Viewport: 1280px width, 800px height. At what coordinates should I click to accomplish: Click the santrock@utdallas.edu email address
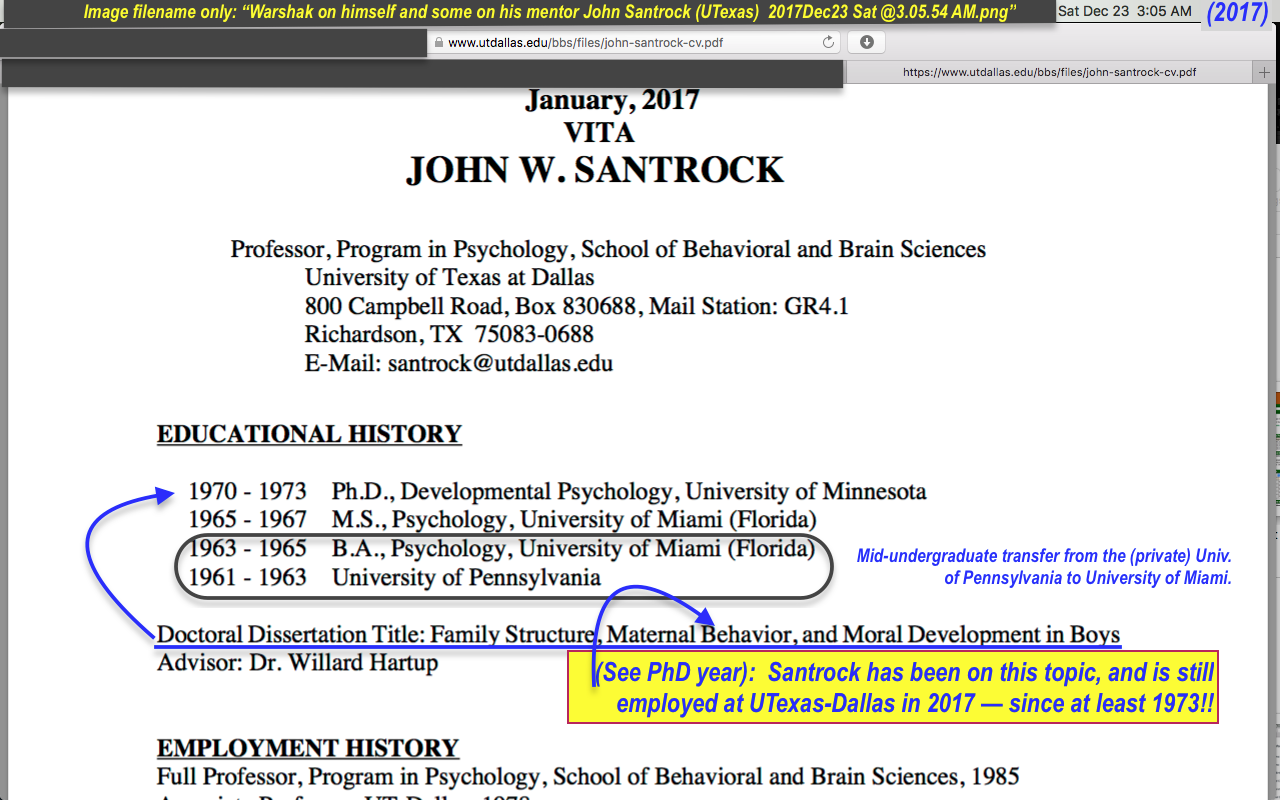click(x=500, y=363)
